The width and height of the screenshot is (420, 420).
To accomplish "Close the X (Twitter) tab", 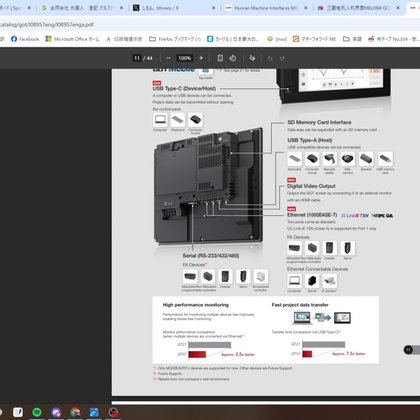I will [x=214, y=8].
